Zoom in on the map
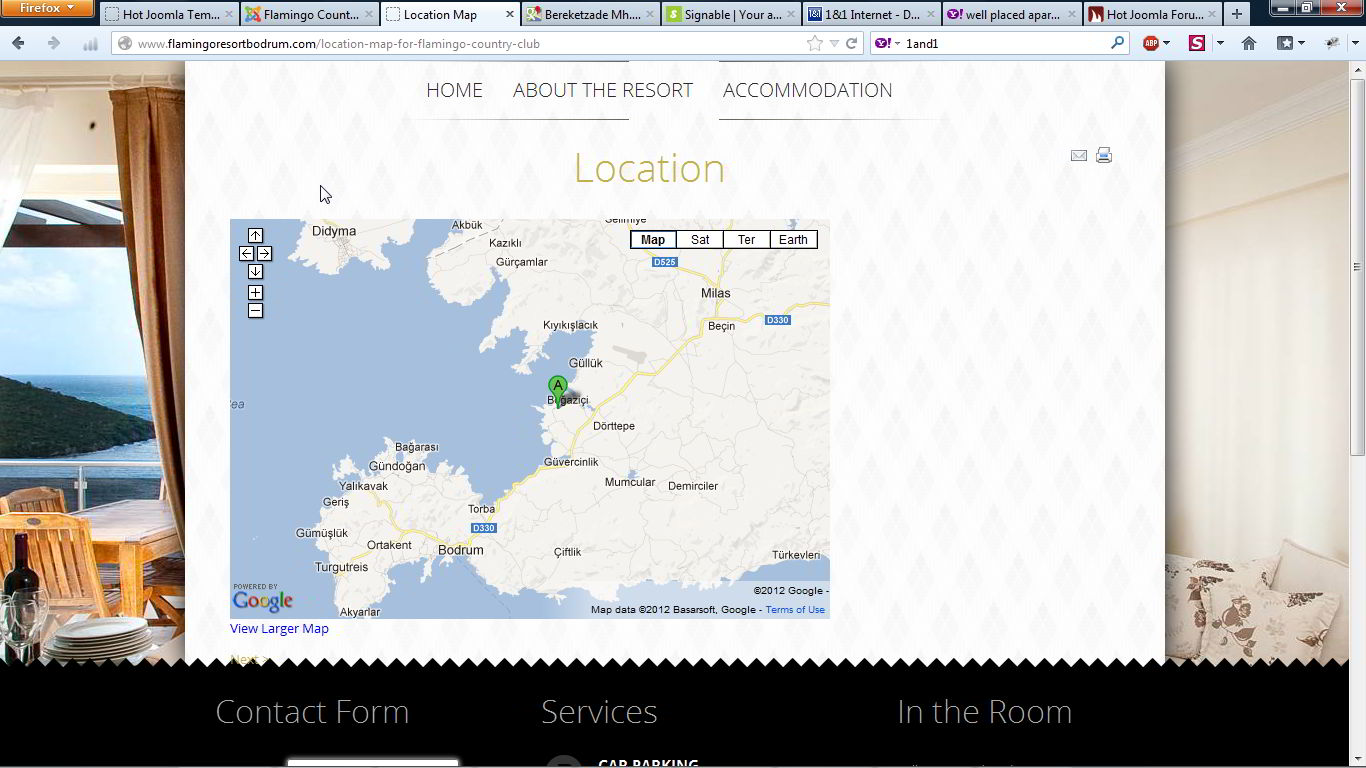The image size is (1366, 768). tap(255, 292)
